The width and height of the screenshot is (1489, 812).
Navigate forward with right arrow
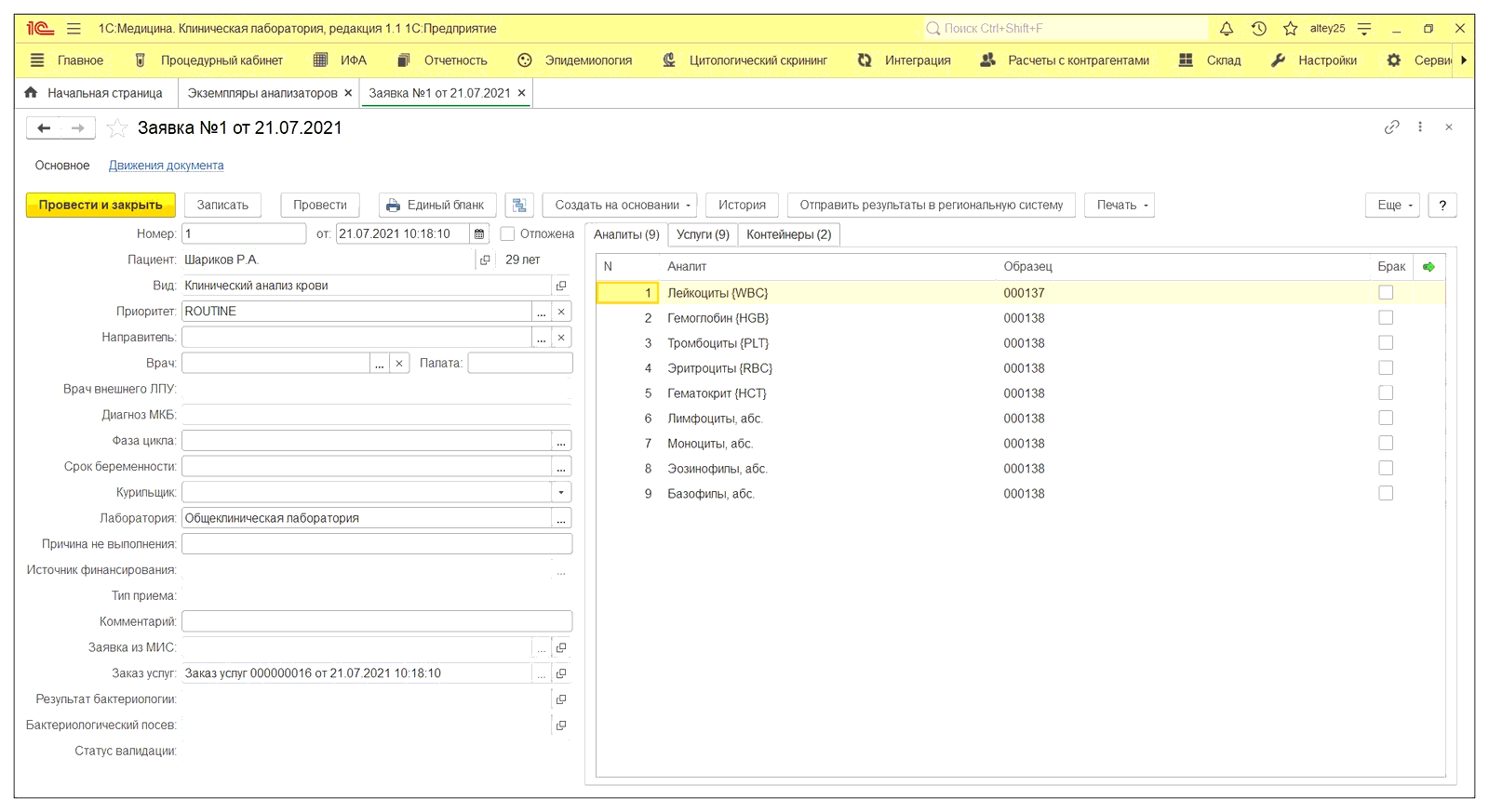pyautogui.click(x=78, y=128)
